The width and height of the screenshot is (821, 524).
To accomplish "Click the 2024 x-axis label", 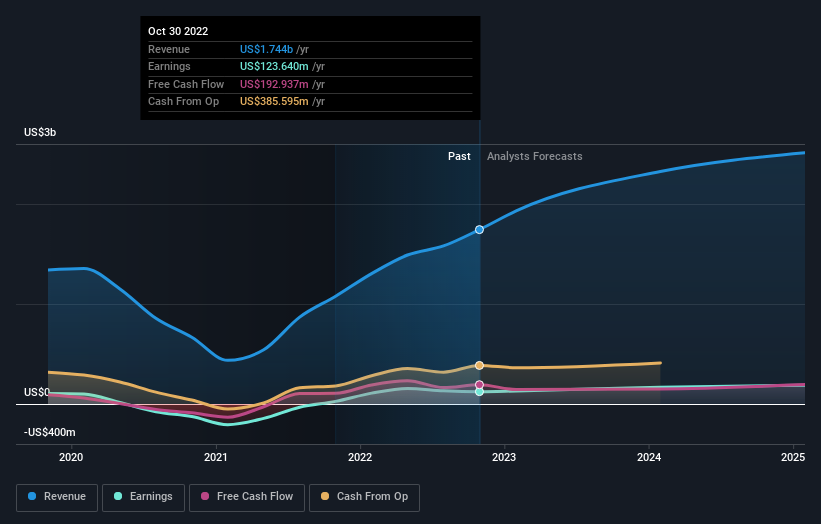I will [x=649, y=458].
